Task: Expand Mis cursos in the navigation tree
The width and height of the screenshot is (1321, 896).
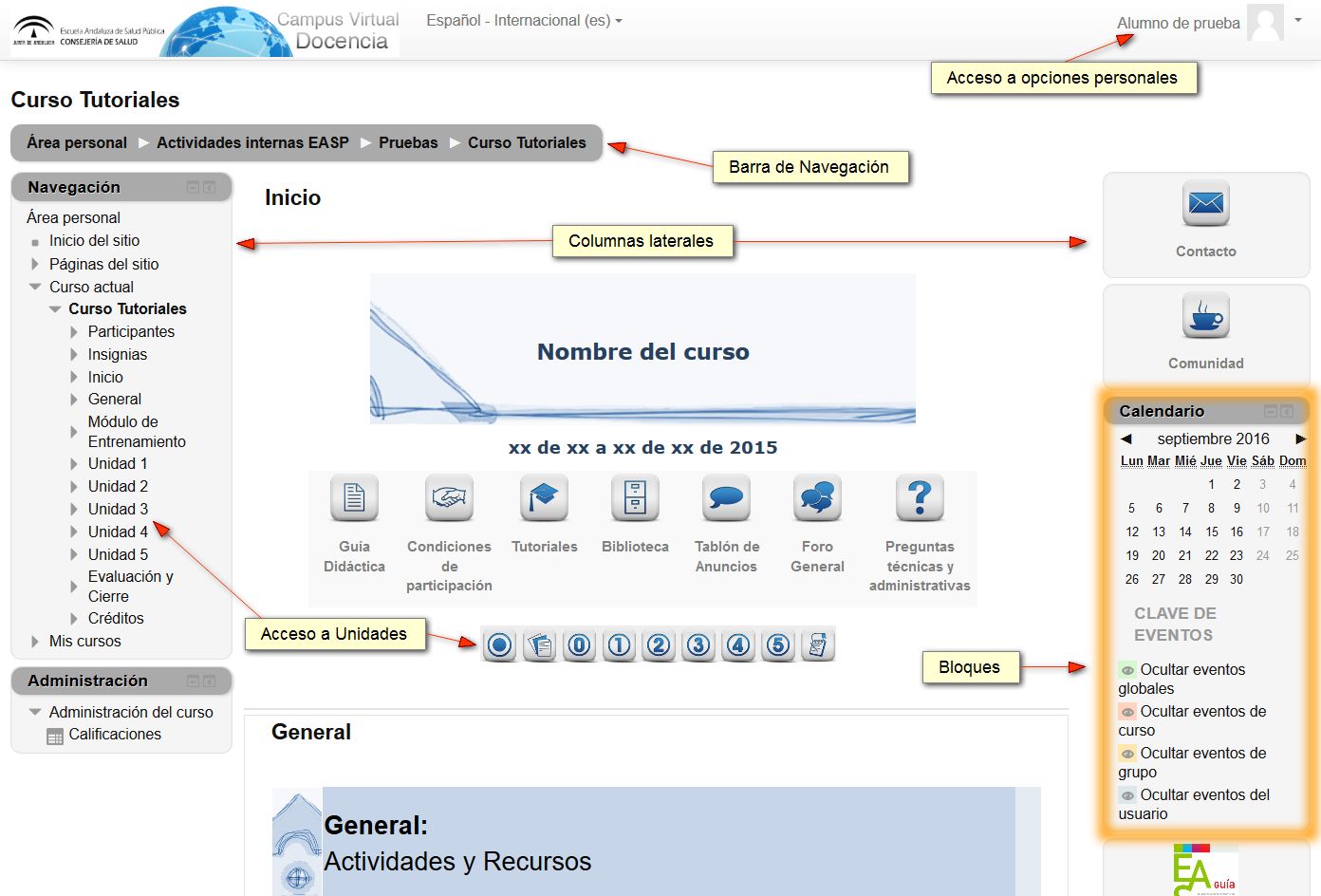Action: pos(36,642)
